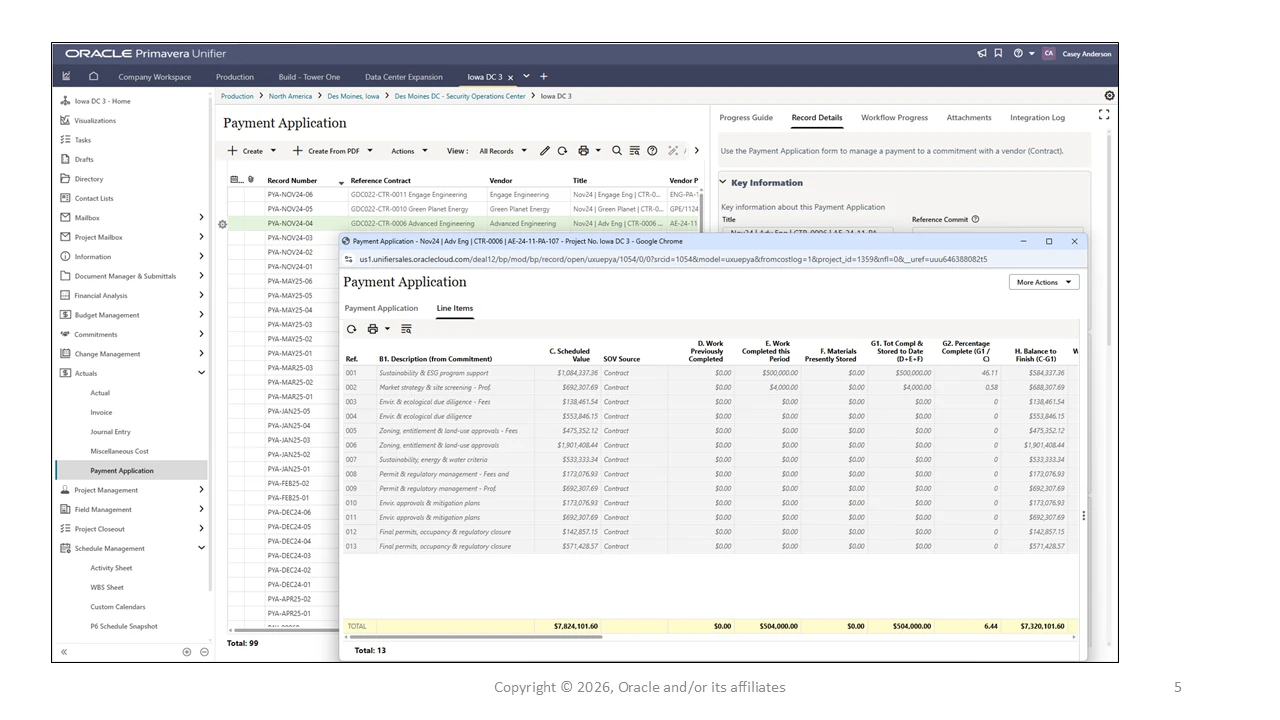Image resolution: width=1280 pixels, height=720 pixels.
Task: Click the announcements megaphone icon in header
Action: coord(982,53)
